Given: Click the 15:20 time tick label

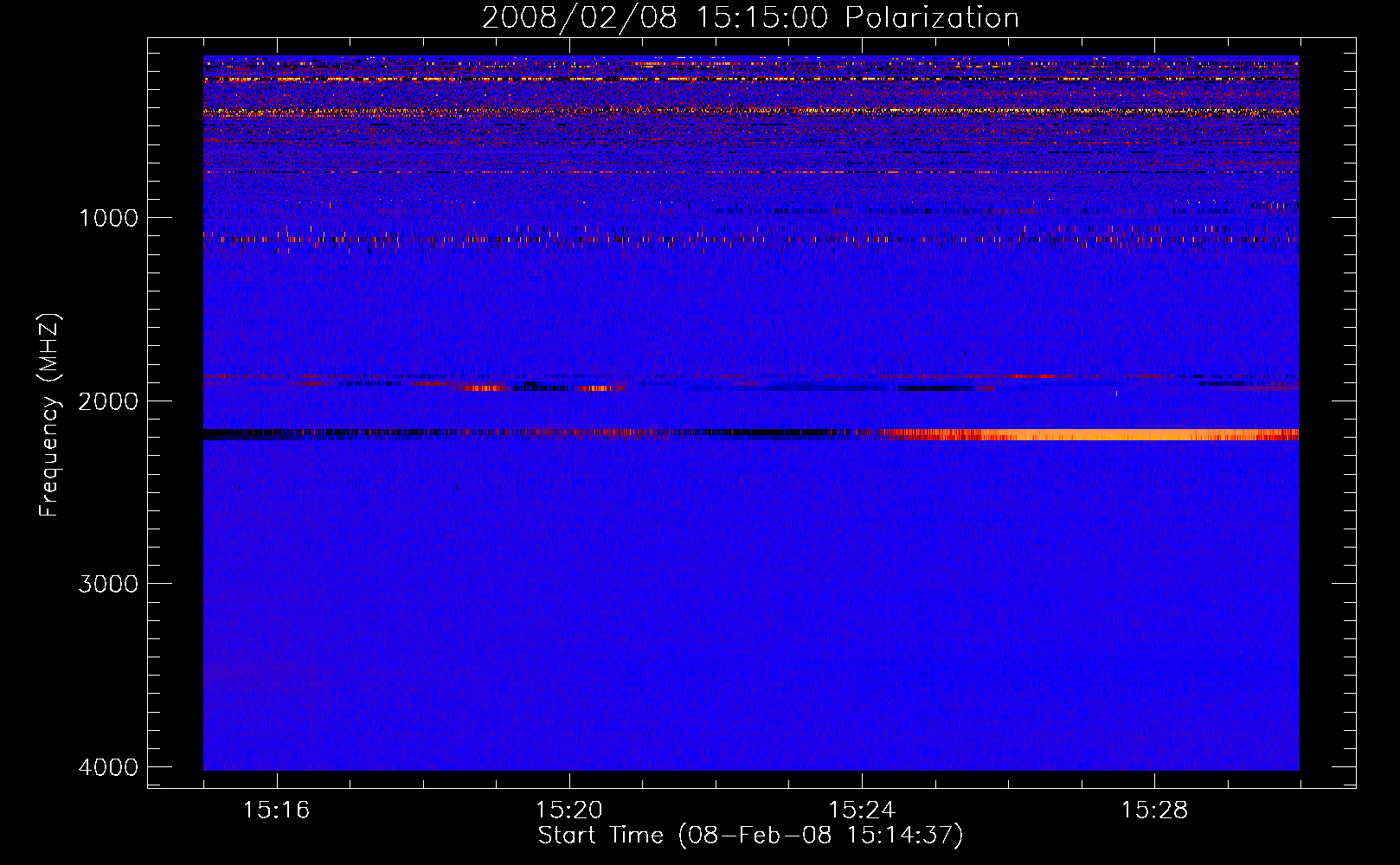Looking at the screenshot, I should pos(568,811).
